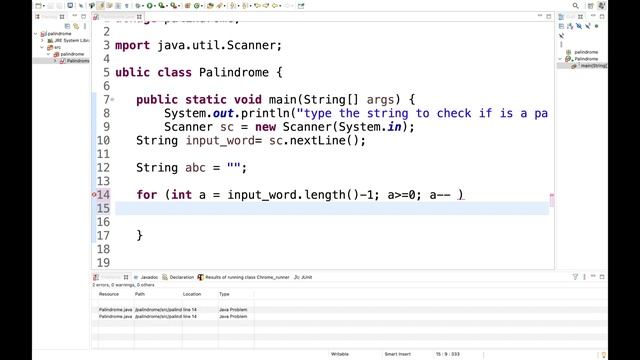
Task: Click the magnifier search icon at top right
Action: coord(576,6)
